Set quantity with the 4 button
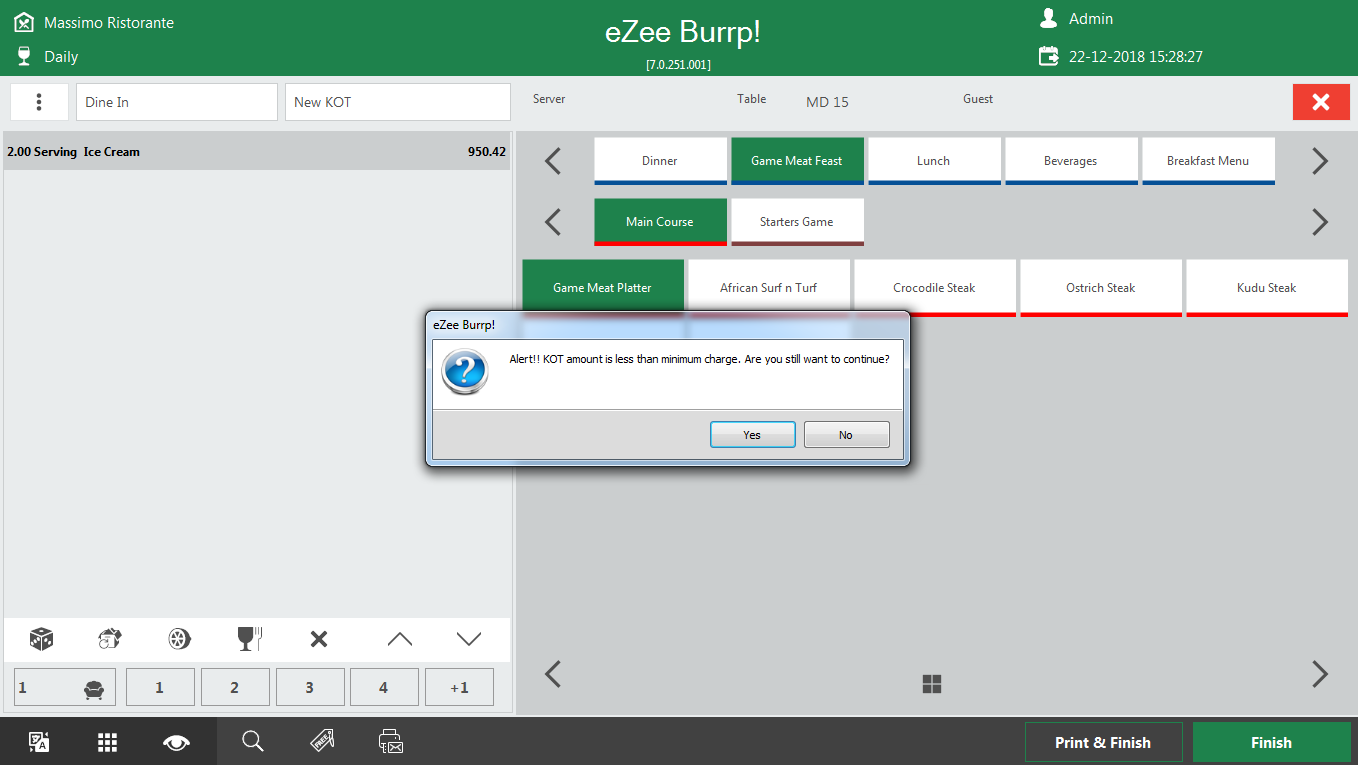The width and height of the screenshot is (1358, 765). tap(384, 688)
